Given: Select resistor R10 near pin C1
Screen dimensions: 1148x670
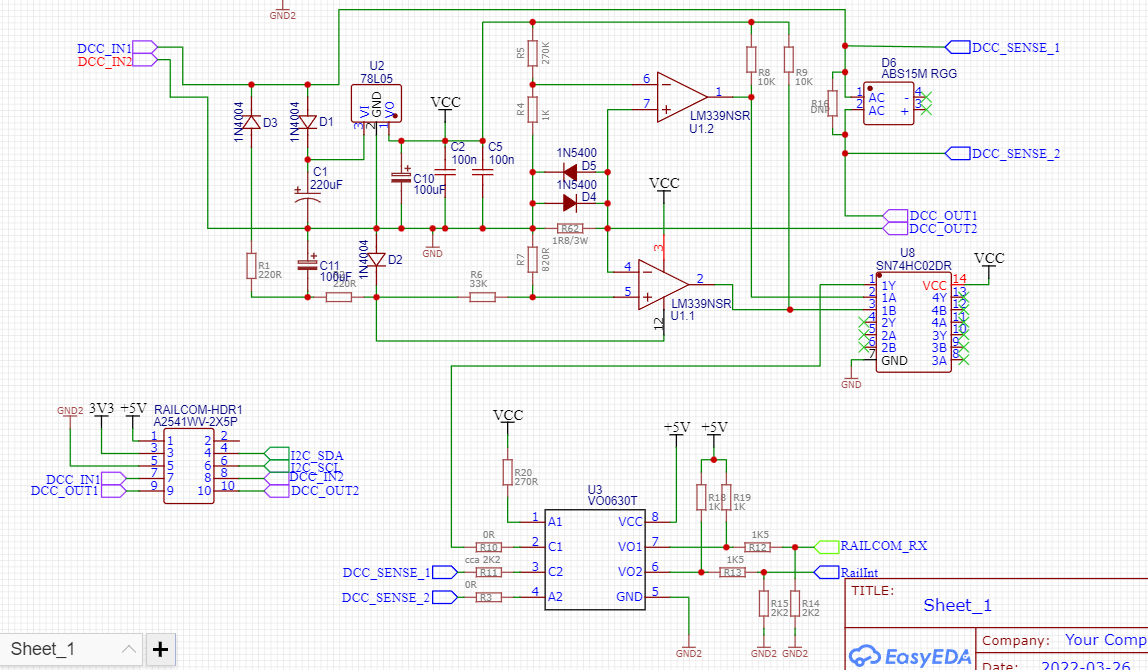Looking at the screenshot, I should 489,547.
